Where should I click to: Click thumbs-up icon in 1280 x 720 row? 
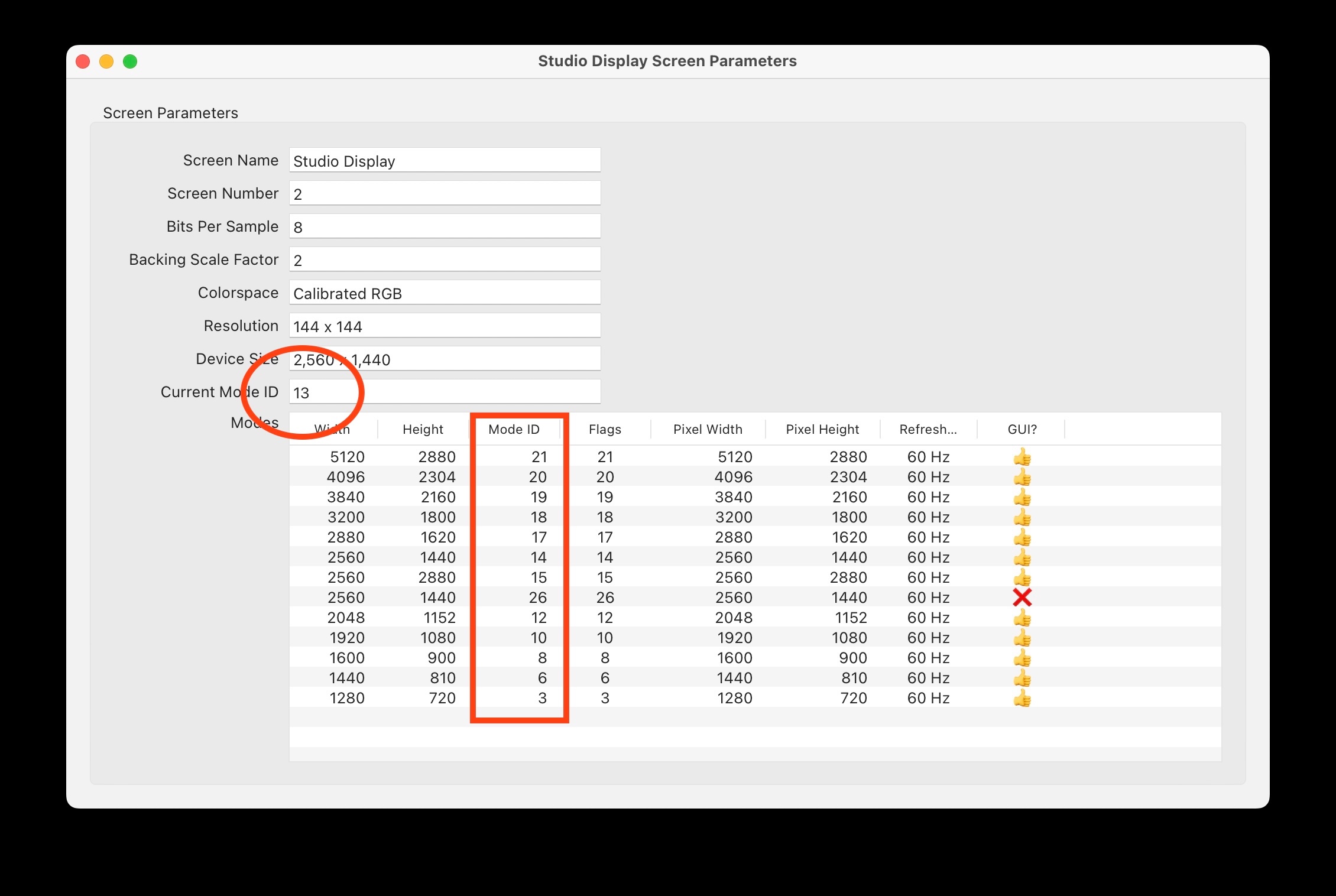[x=1022, y=698]
